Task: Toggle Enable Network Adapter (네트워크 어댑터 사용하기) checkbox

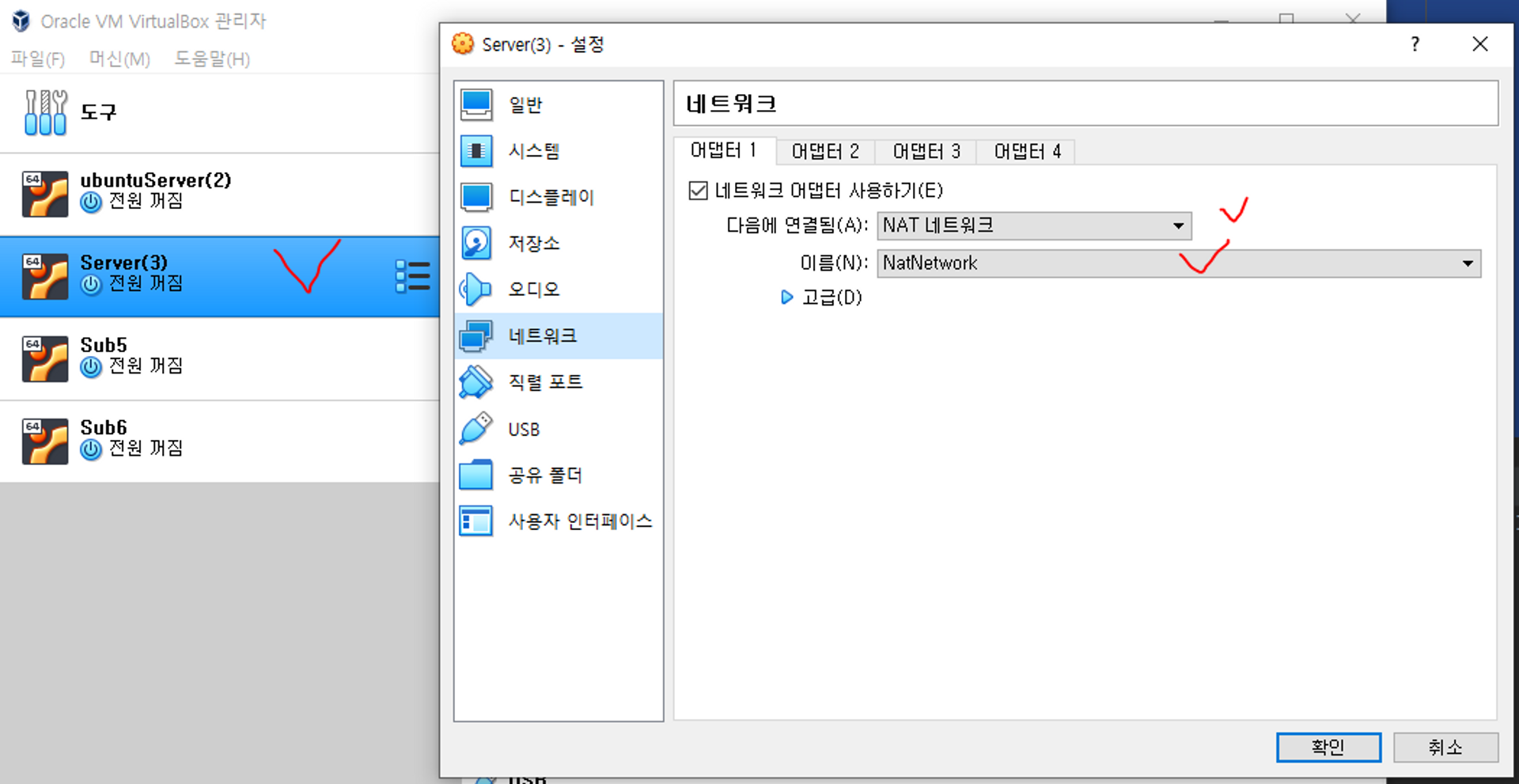Action: tap(698, 191)
